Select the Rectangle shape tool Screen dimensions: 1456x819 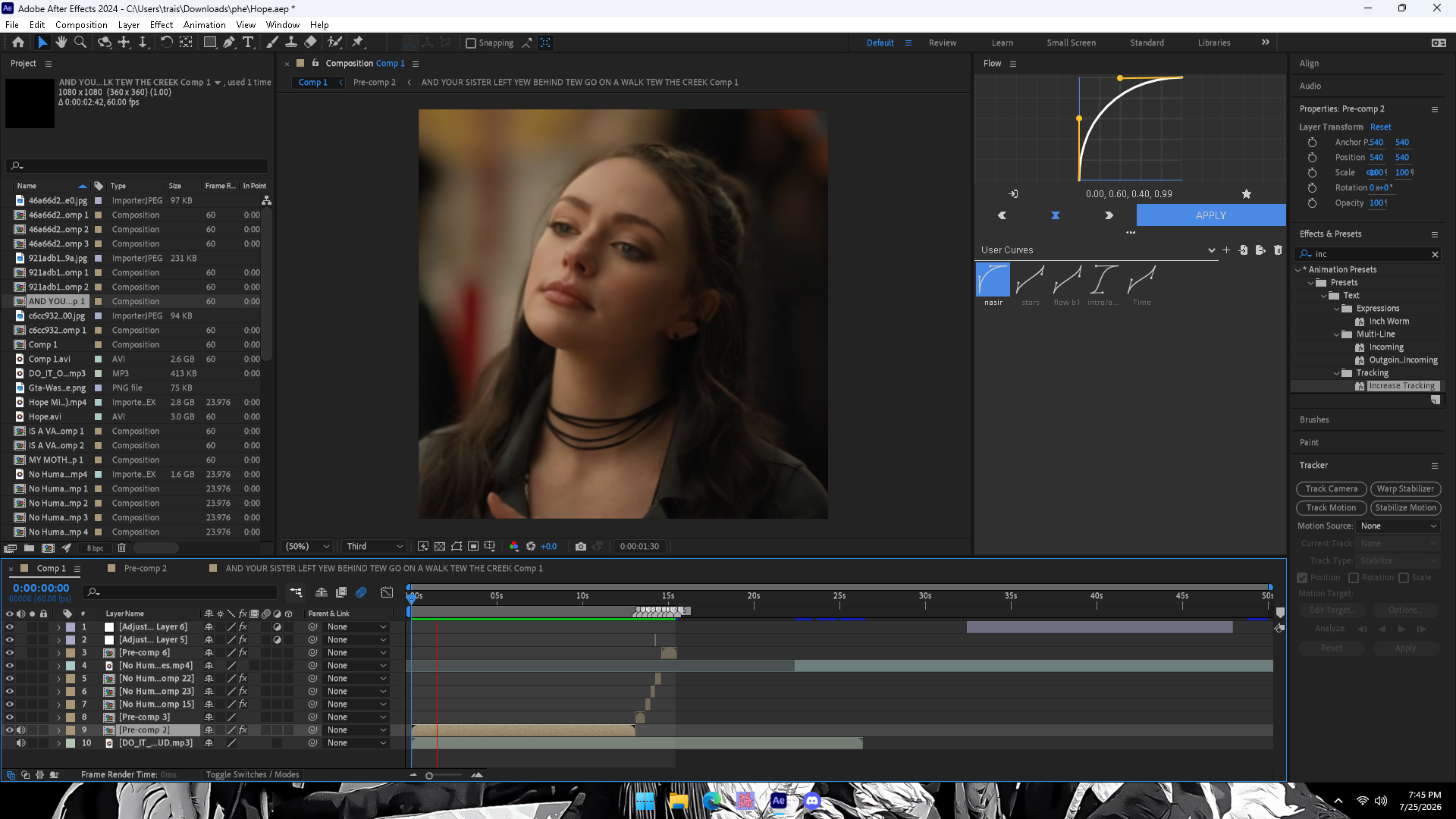click(x=209, y=42)
